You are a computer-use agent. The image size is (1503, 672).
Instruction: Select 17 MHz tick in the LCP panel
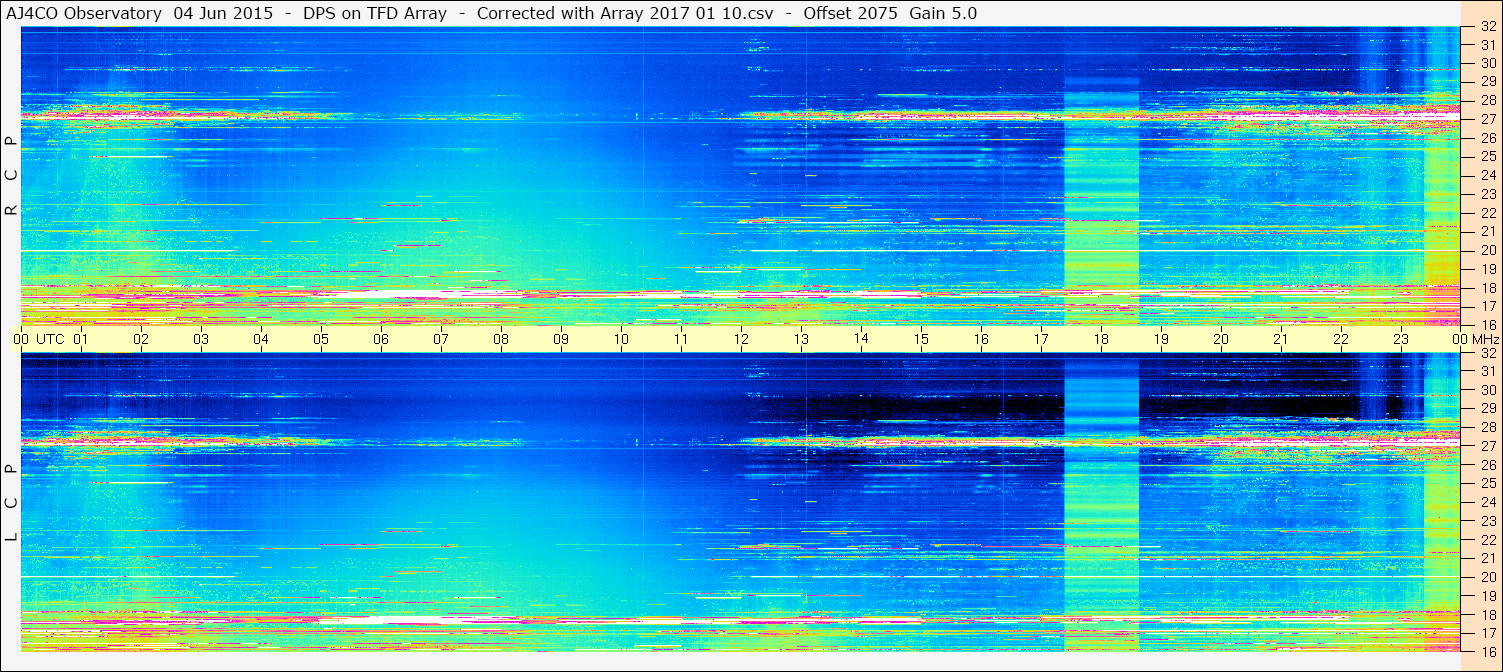click(x=1487, y=633)
